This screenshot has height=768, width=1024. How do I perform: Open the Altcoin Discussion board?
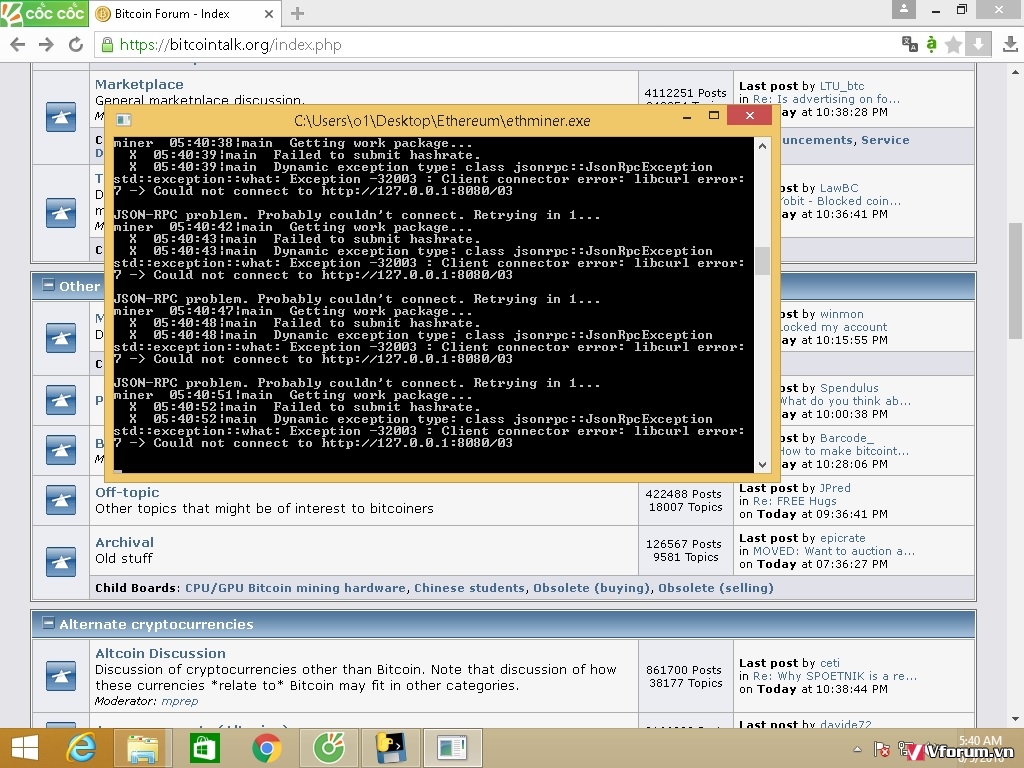(161, 653)
